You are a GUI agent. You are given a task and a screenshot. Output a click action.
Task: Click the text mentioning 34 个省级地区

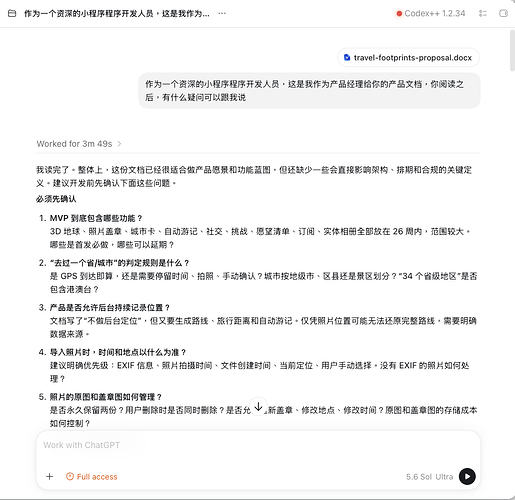click(x=431, y=276)
